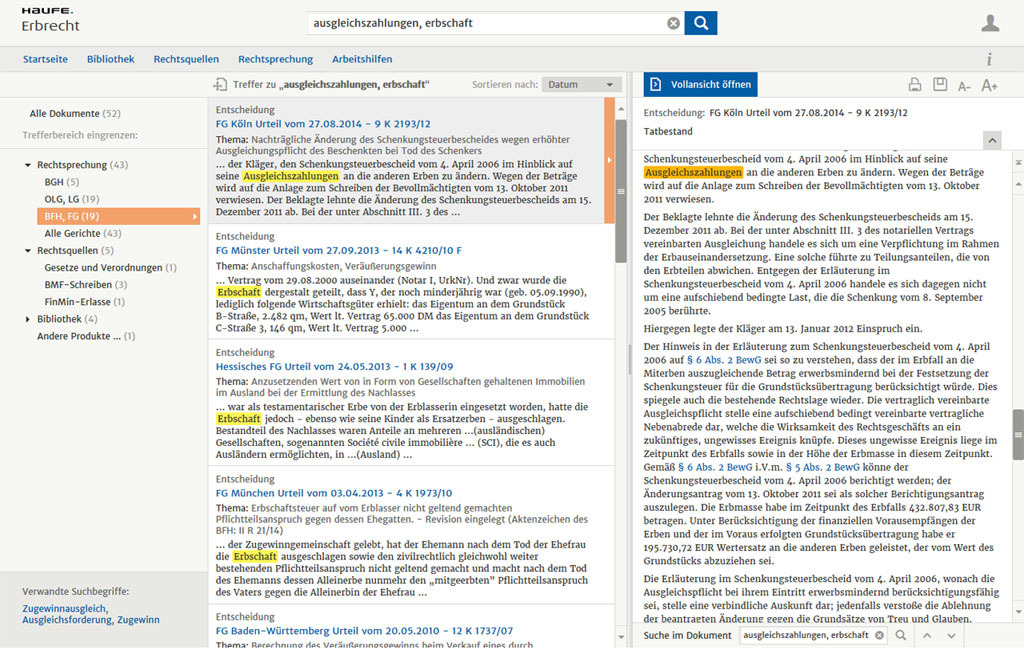1024x670 pixels.
Task: Click document panel scrollbar thumb
Action: (1018, 434)
